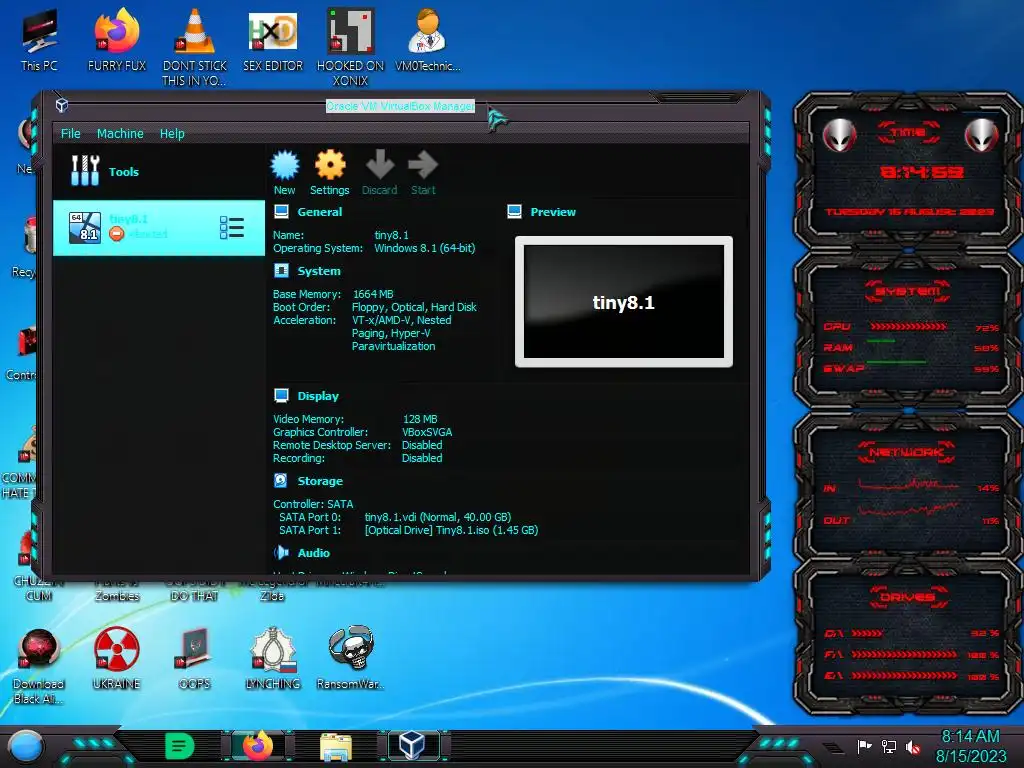The image size is (1024, 768).
Task: Click the green notes taskbar icon
Action: (180, 746)
